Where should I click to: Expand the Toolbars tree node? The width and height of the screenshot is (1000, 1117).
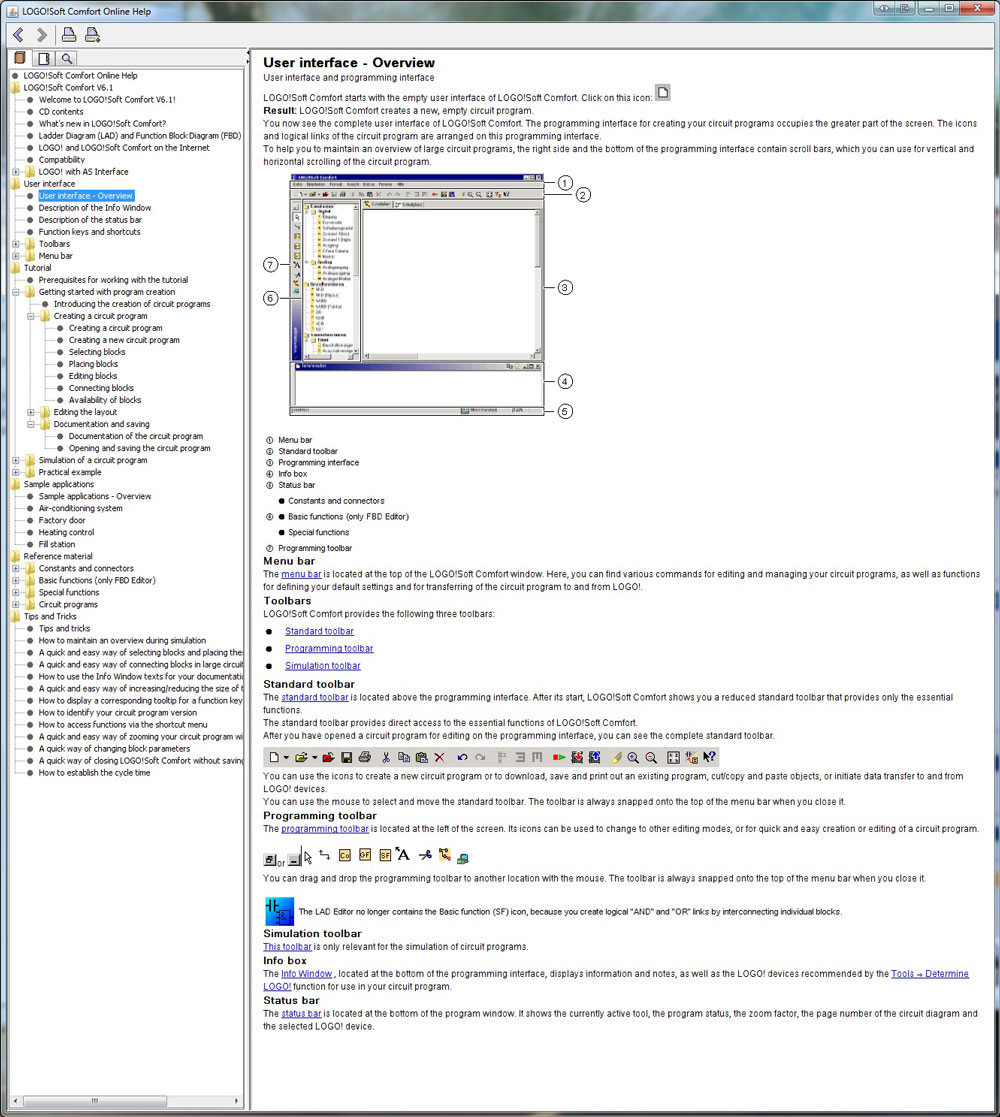(x=16, y=244)
